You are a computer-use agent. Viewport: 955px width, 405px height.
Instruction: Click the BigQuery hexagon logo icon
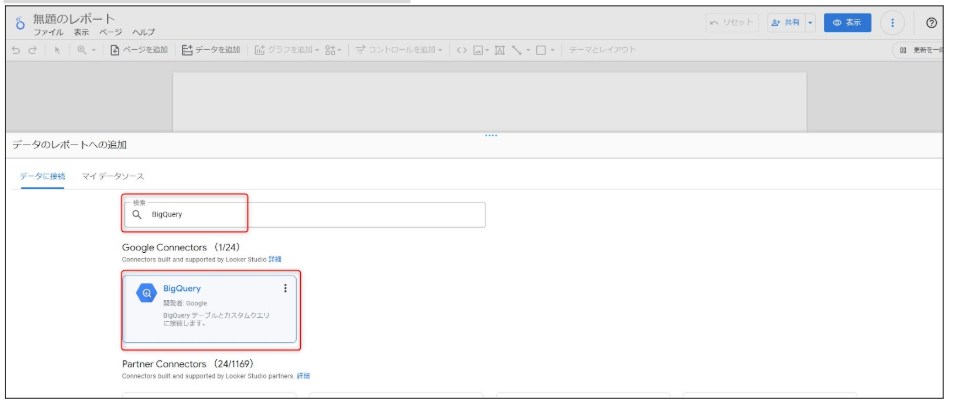point(146,294)
